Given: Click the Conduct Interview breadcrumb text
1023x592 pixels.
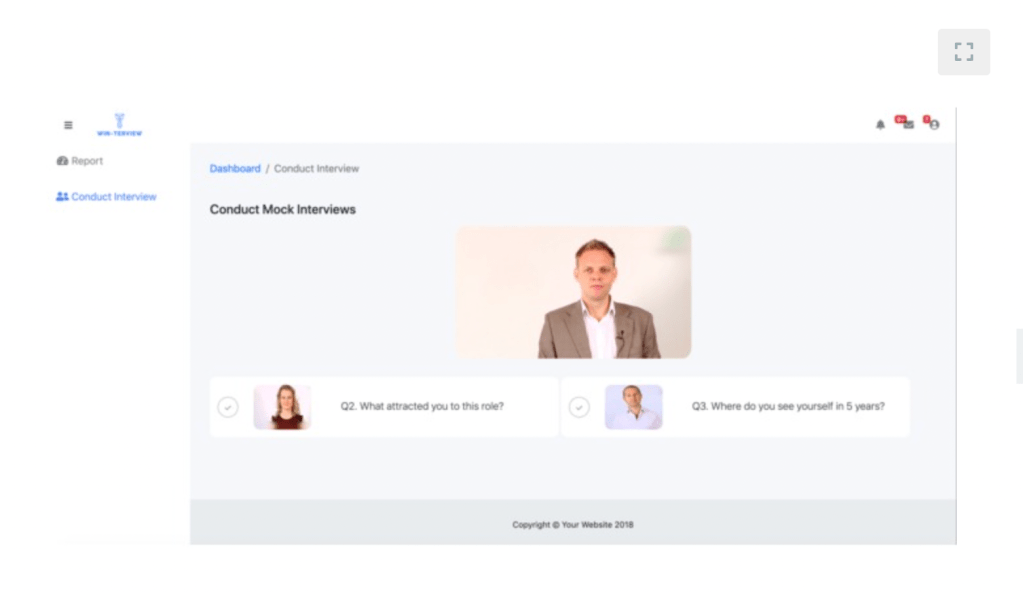Looking at the screenshot, I should pyautogui.click(x=316, y=168).
